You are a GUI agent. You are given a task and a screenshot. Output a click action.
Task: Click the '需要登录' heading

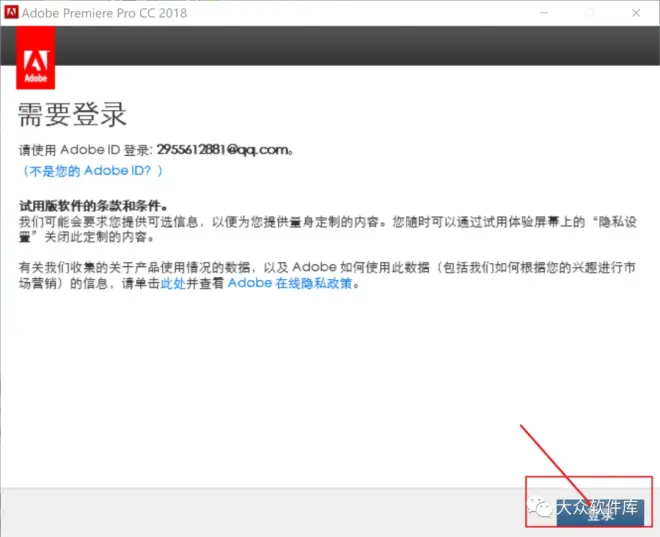[x=73, y=114]
